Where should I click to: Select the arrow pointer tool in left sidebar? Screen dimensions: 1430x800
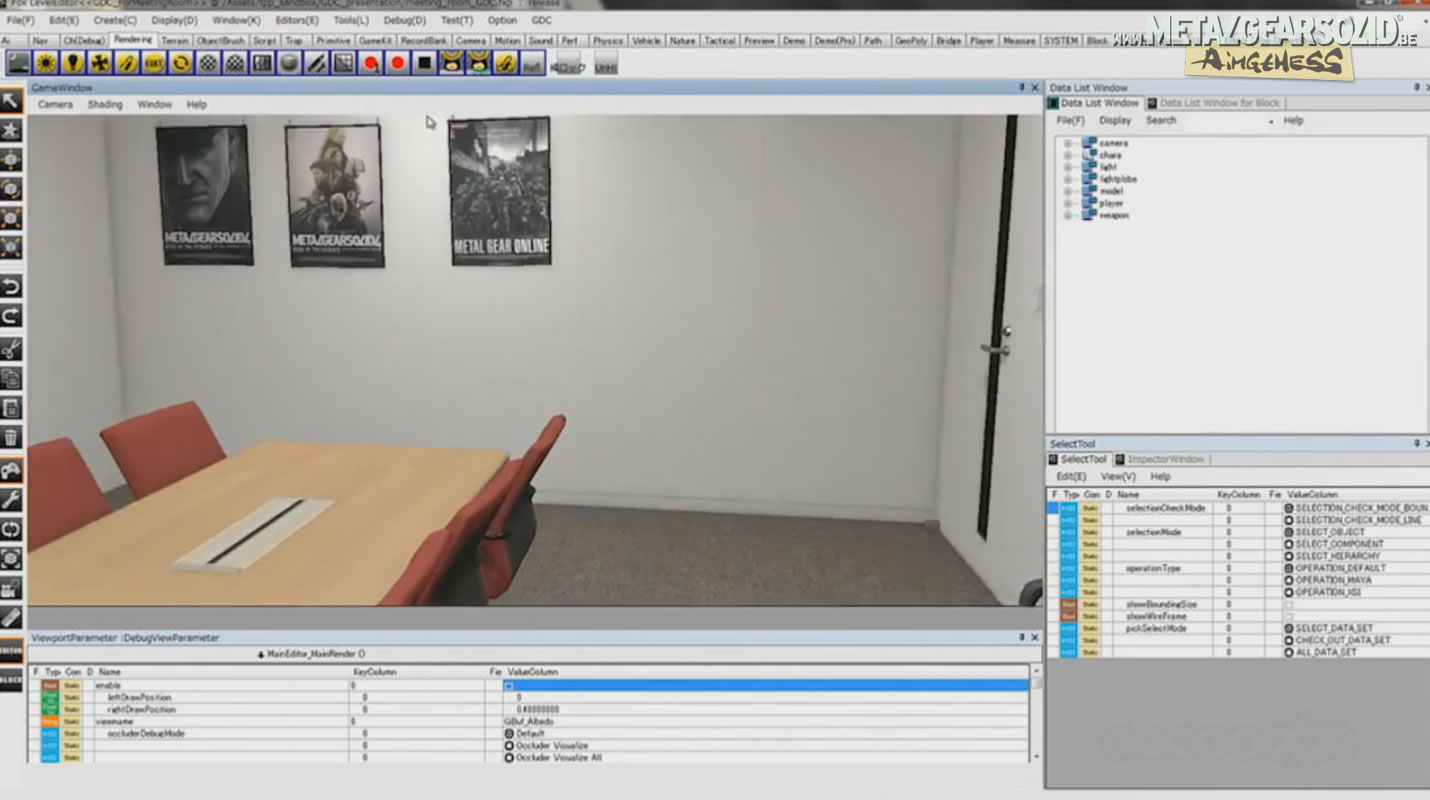(11, 100)
